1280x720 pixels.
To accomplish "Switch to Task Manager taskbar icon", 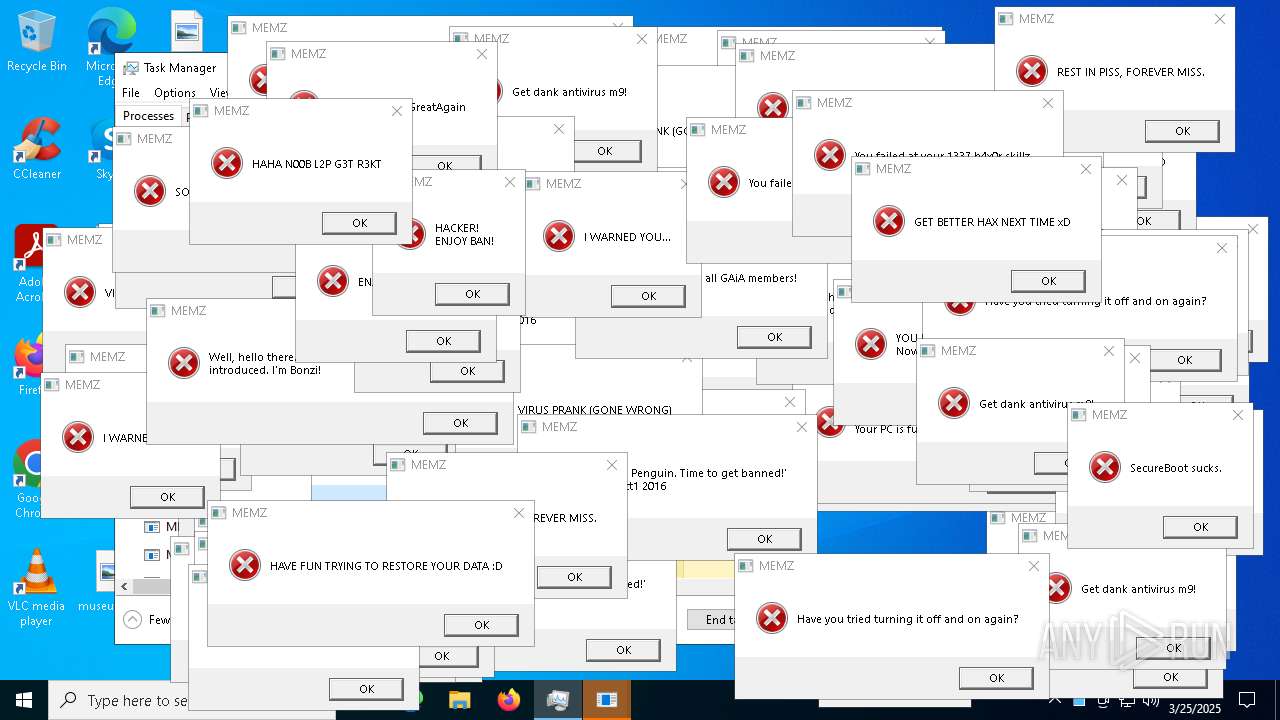I will [x=558, y=700].
